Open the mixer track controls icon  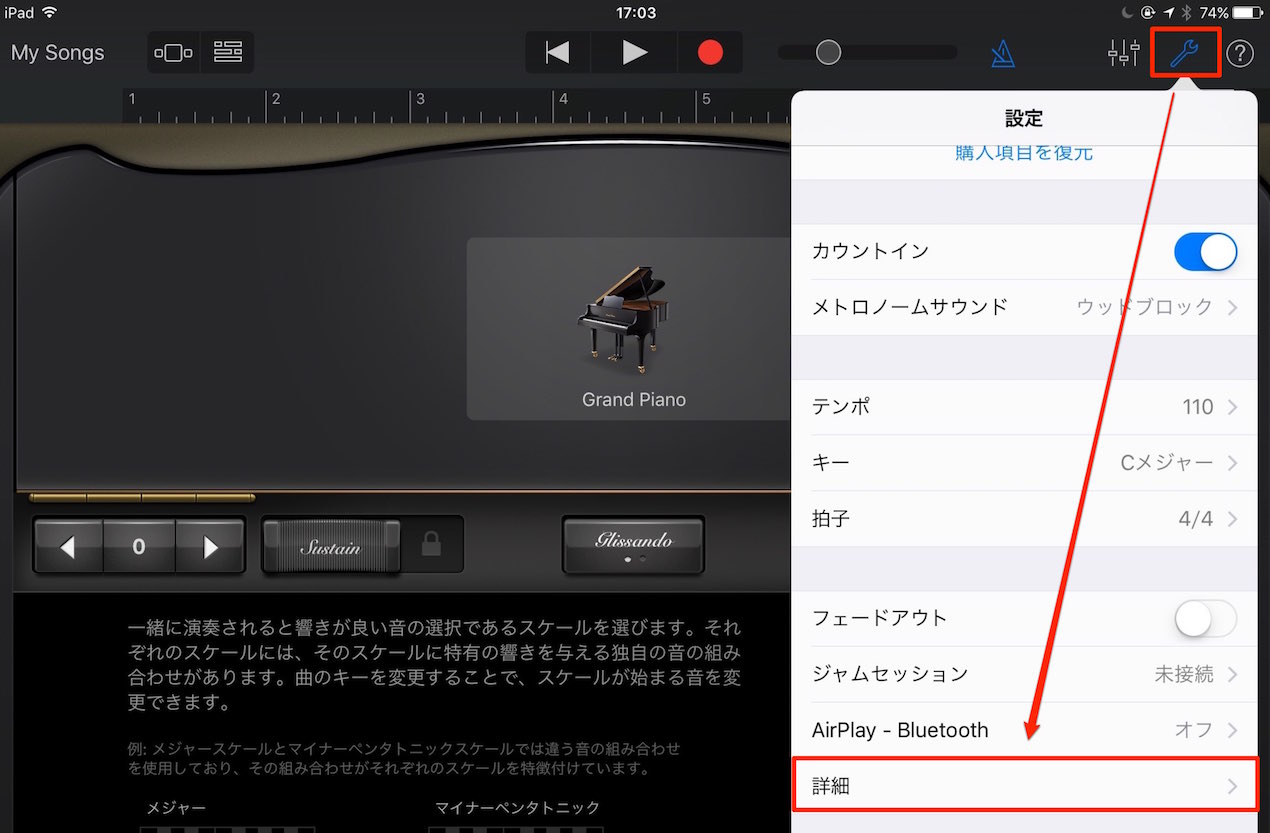(1124, 53)
